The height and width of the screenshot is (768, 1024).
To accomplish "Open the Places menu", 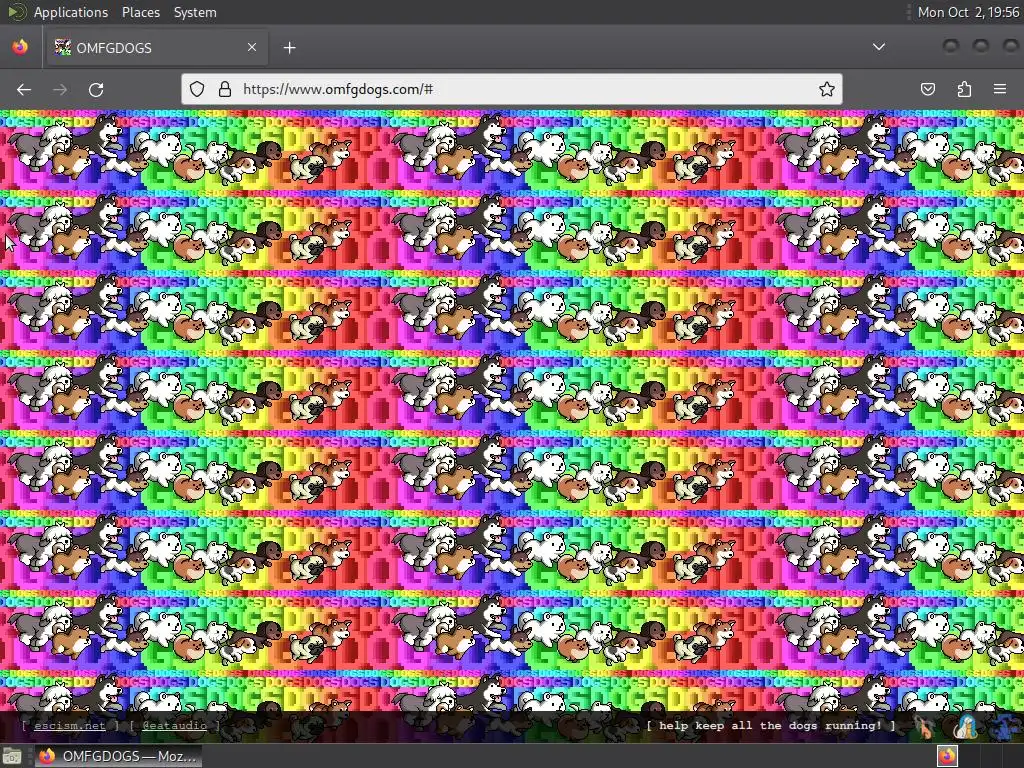I will (140, 12).
